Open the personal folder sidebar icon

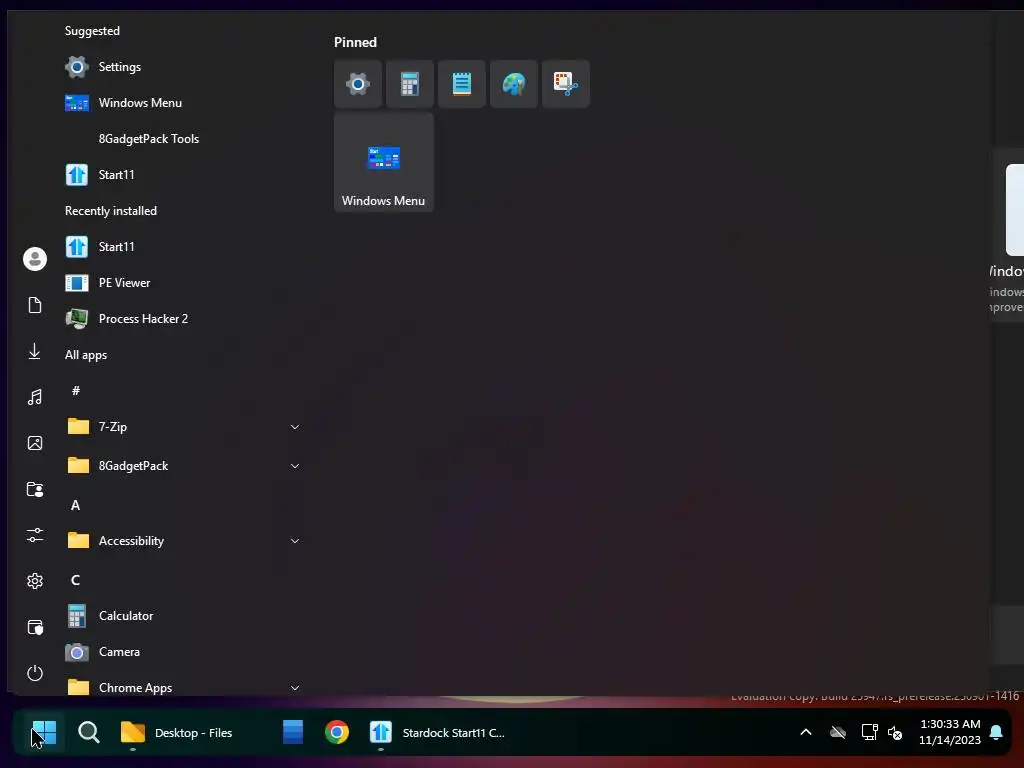[35, 489]
